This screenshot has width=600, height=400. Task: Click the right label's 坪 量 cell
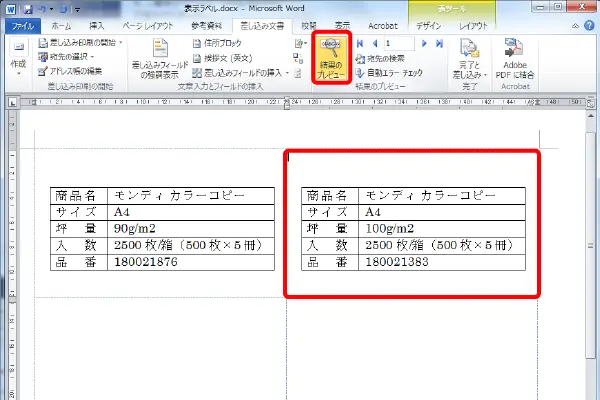tap(330, 229)
